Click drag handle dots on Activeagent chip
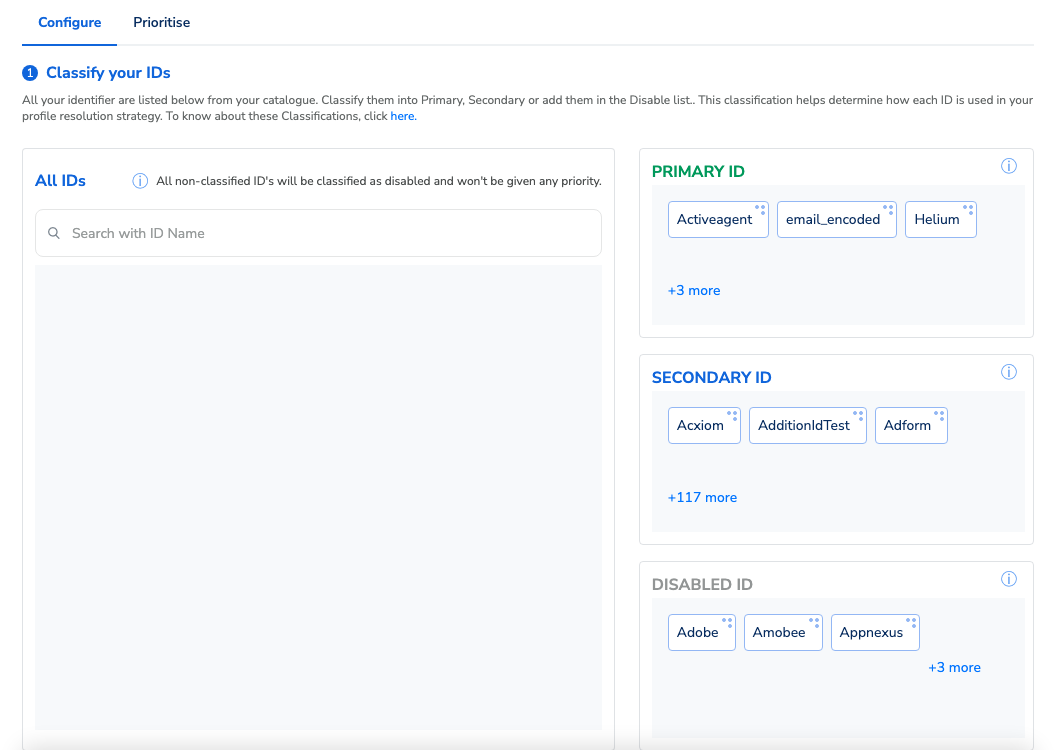 [760, 209]
